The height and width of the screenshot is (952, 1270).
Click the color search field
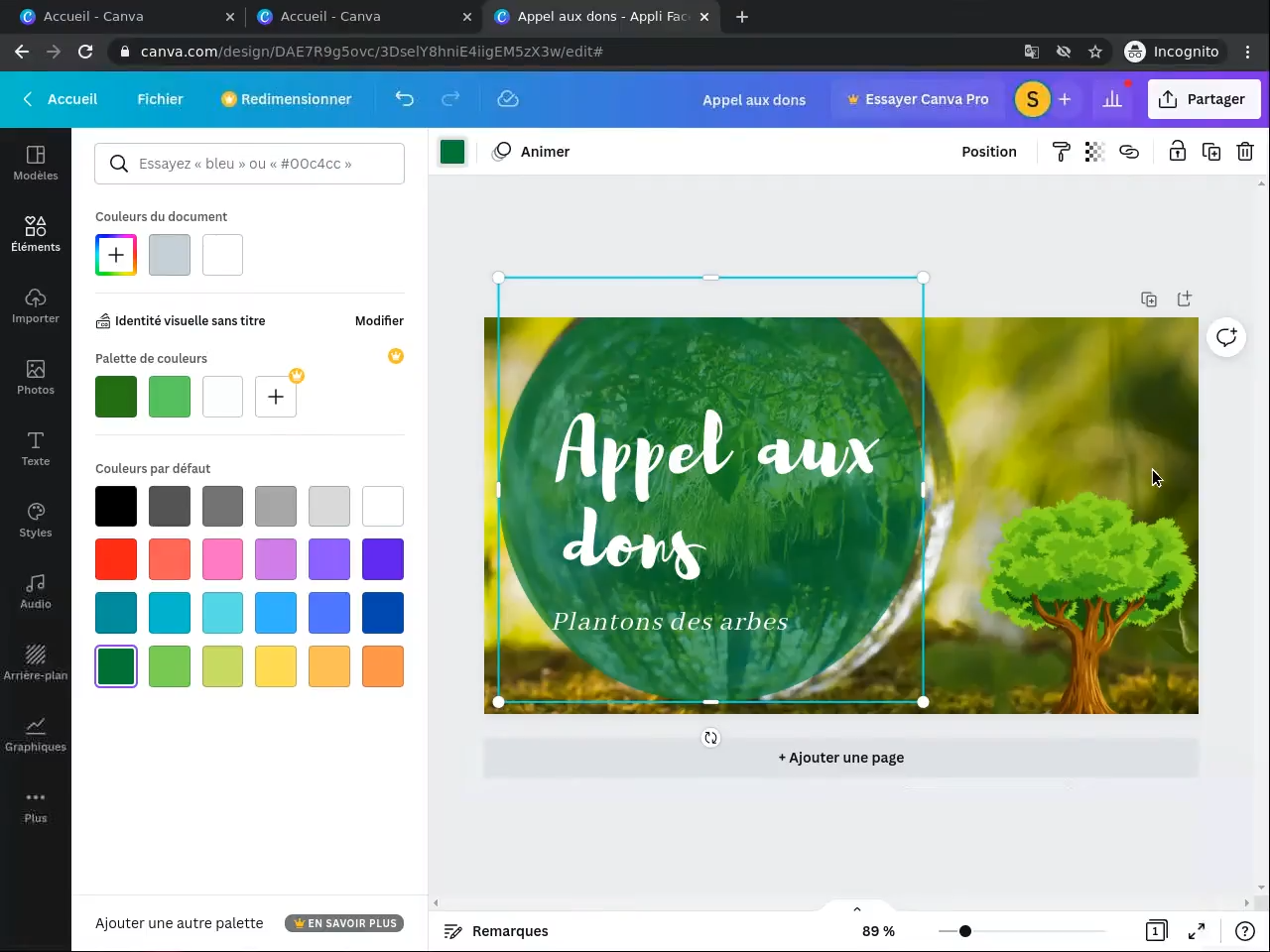(x=249, y=164)
